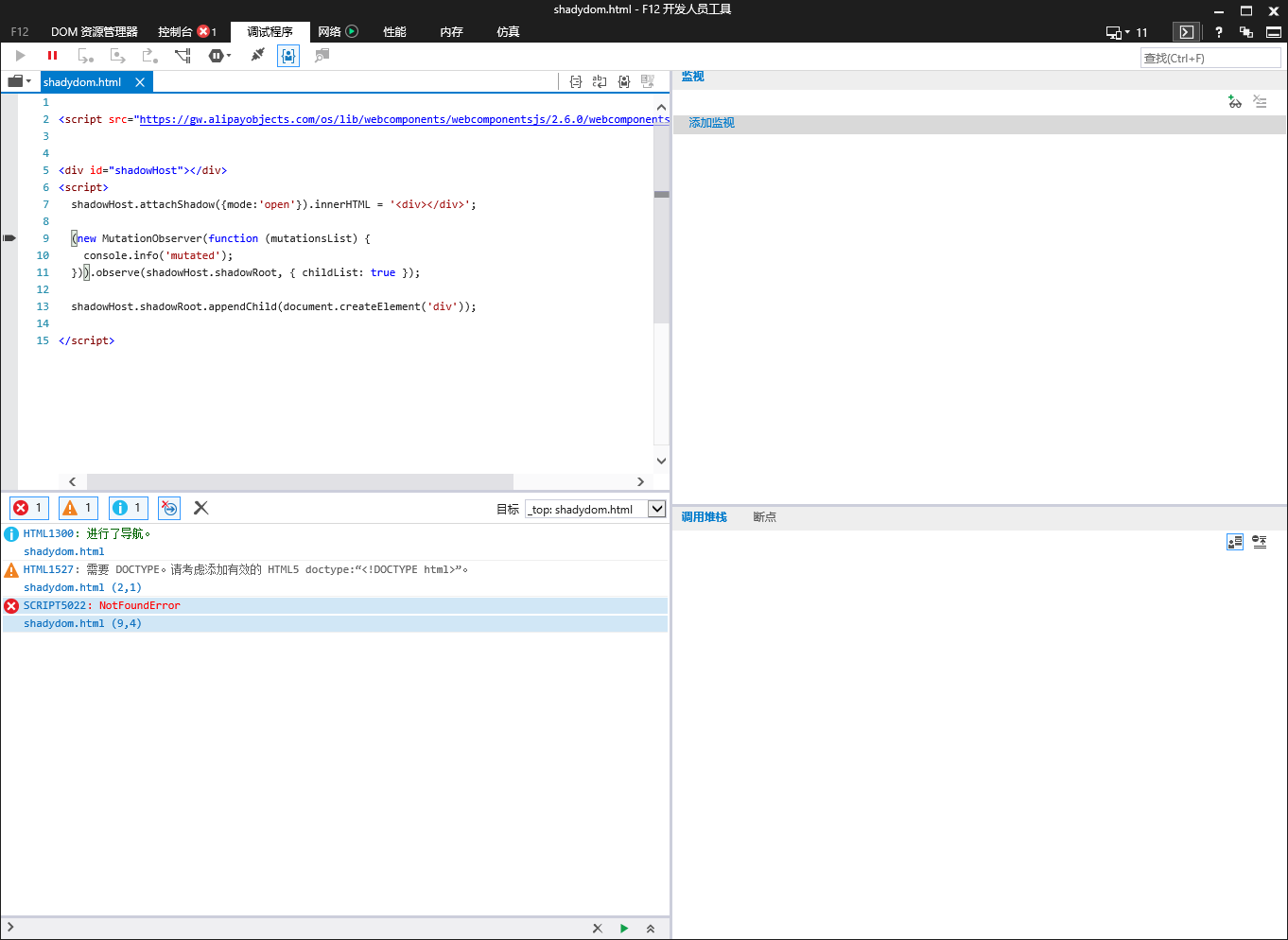Switch to the 调用堆栈 tab

tap(705, 517)
